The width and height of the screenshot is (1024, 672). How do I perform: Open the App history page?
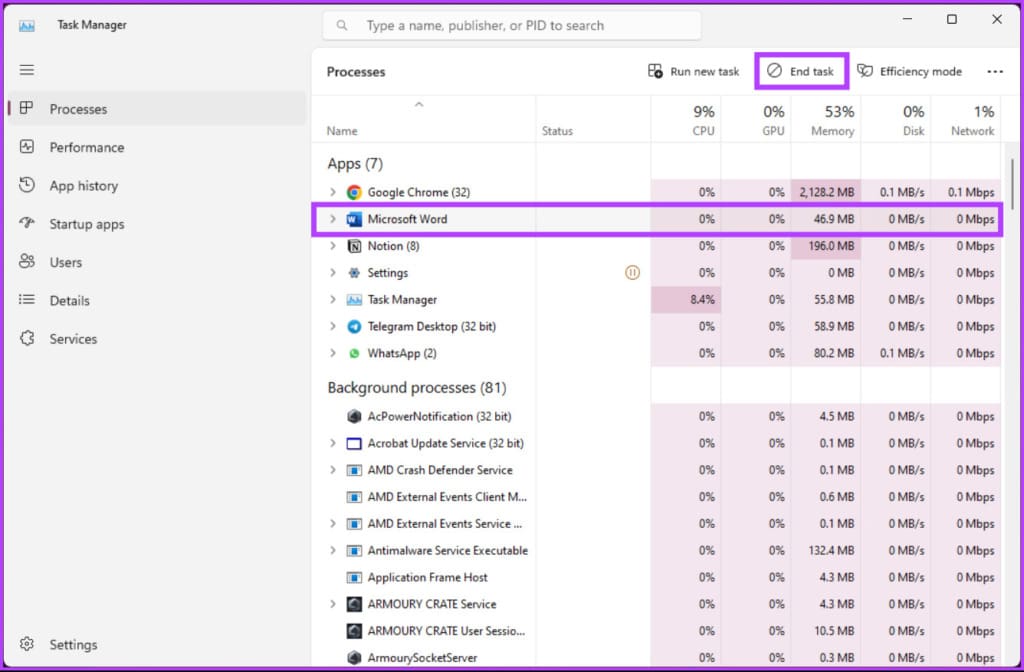tap(157, 185)
